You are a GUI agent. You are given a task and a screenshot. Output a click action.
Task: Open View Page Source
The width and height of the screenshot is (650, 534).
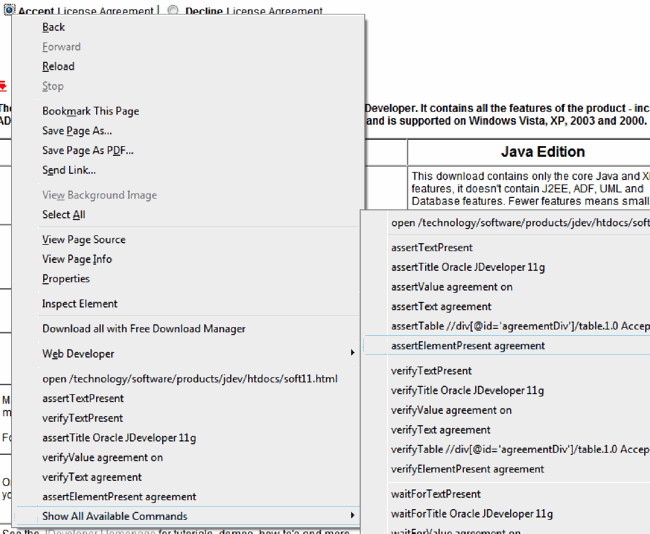81,240
